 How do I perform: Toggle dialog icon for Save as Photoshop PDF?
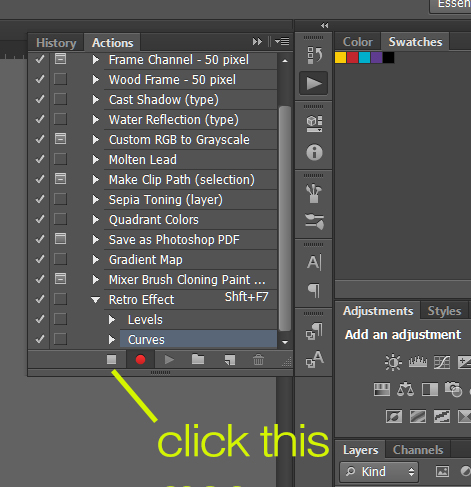60,239
